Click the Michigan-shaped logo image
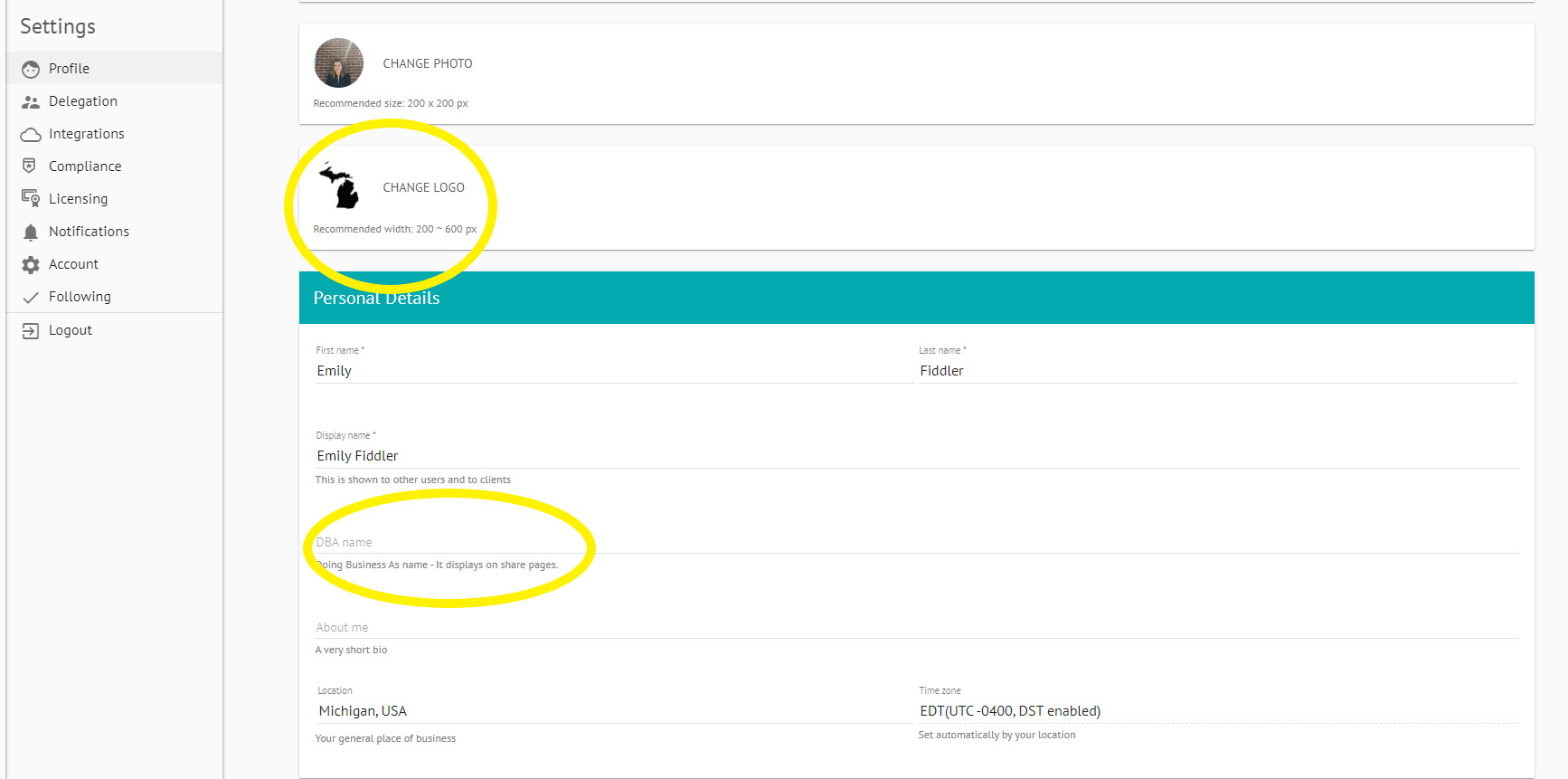 pyautogui.click(x=339, y=185)
